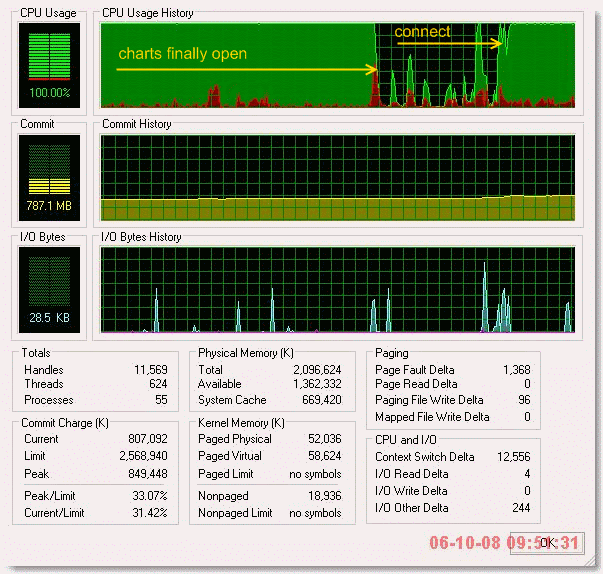Click the Commit Charge (K) group heading
Image resolution: width=603 pixels, height=574 pixels.
point(65,423)
